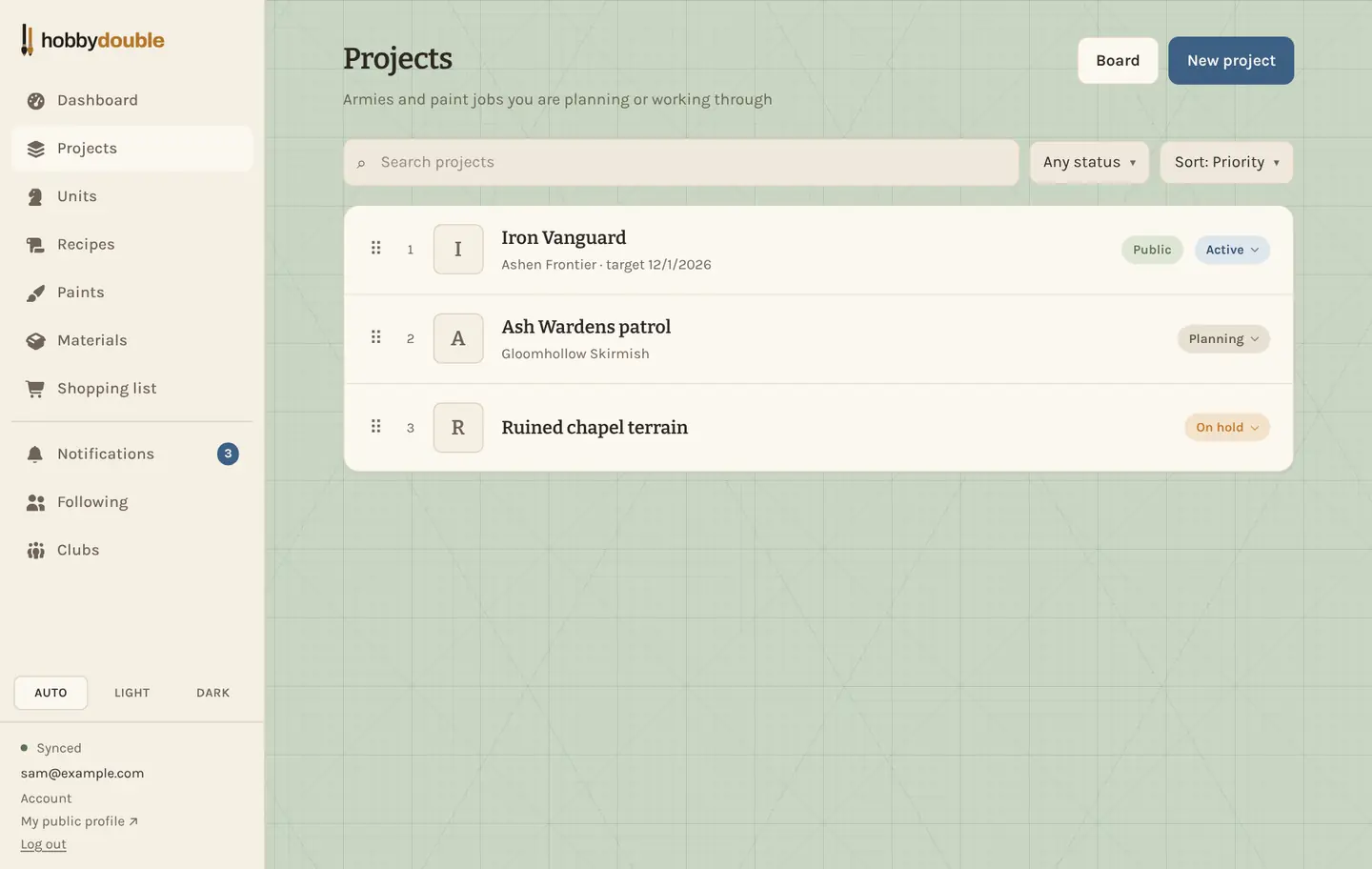Create a New project

pyautogui.click(x=1231, y=60)
